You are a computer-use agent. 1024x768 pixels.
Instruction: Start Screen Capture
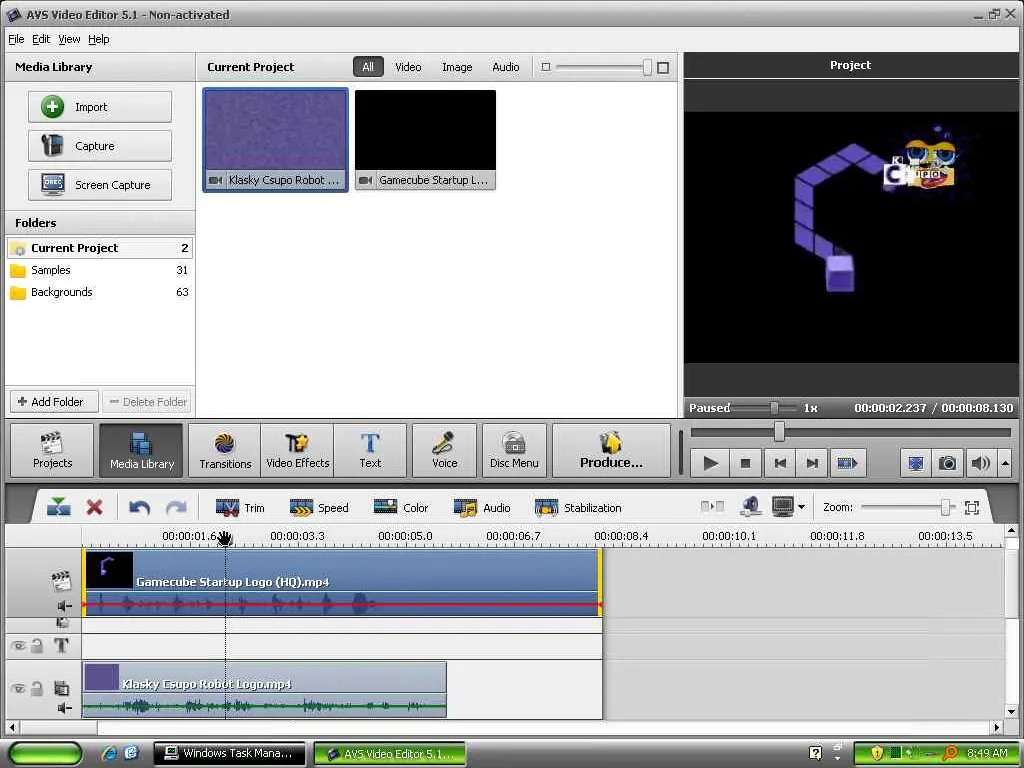click(100, 185)
